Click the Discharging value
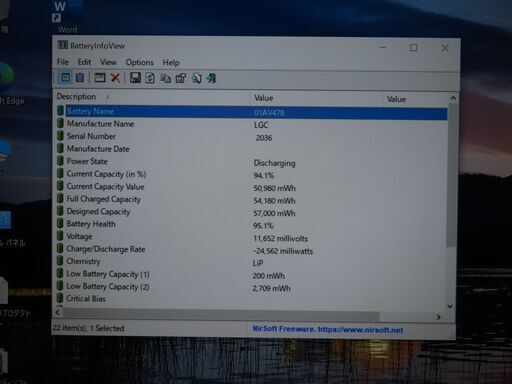This screenshot has width=512, height=384. tap(274, 163)
